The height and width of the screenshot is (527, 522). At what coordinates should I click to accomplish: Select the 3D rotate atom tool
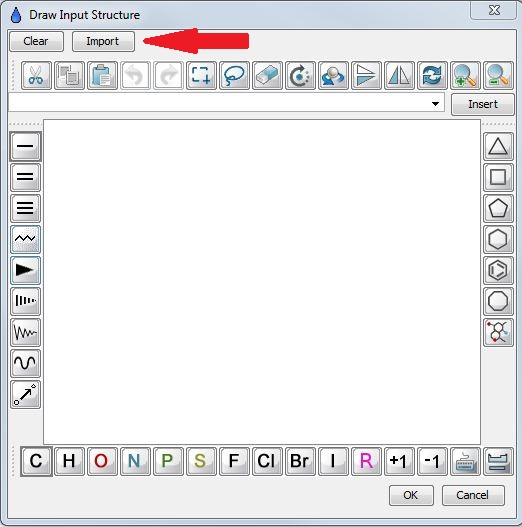coord(333,75)
